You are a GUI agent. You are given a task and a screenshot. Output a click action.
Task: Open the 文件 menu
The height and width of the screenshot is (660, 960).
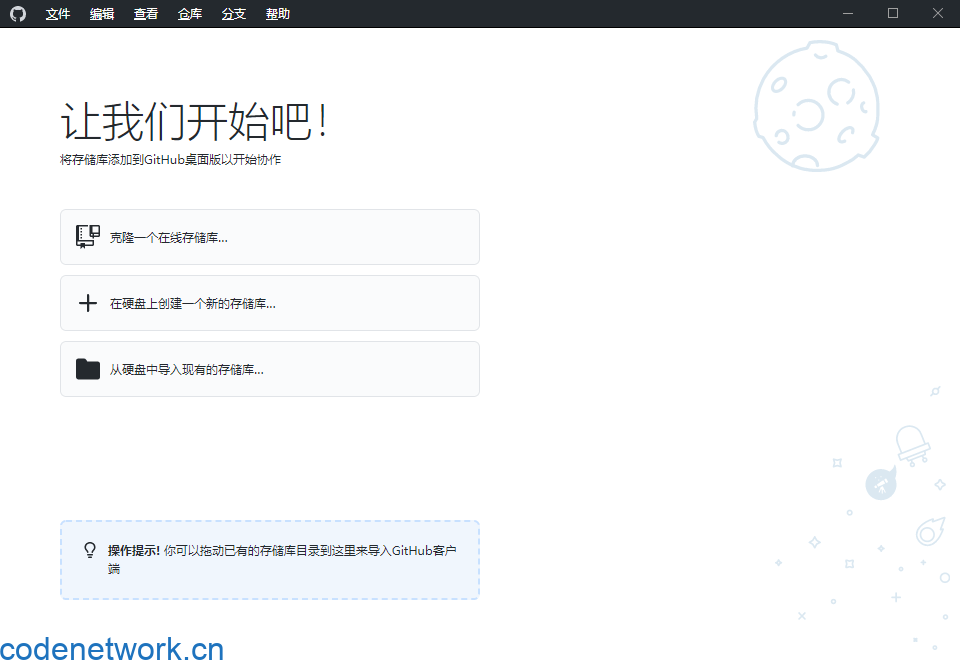(57, 13)
